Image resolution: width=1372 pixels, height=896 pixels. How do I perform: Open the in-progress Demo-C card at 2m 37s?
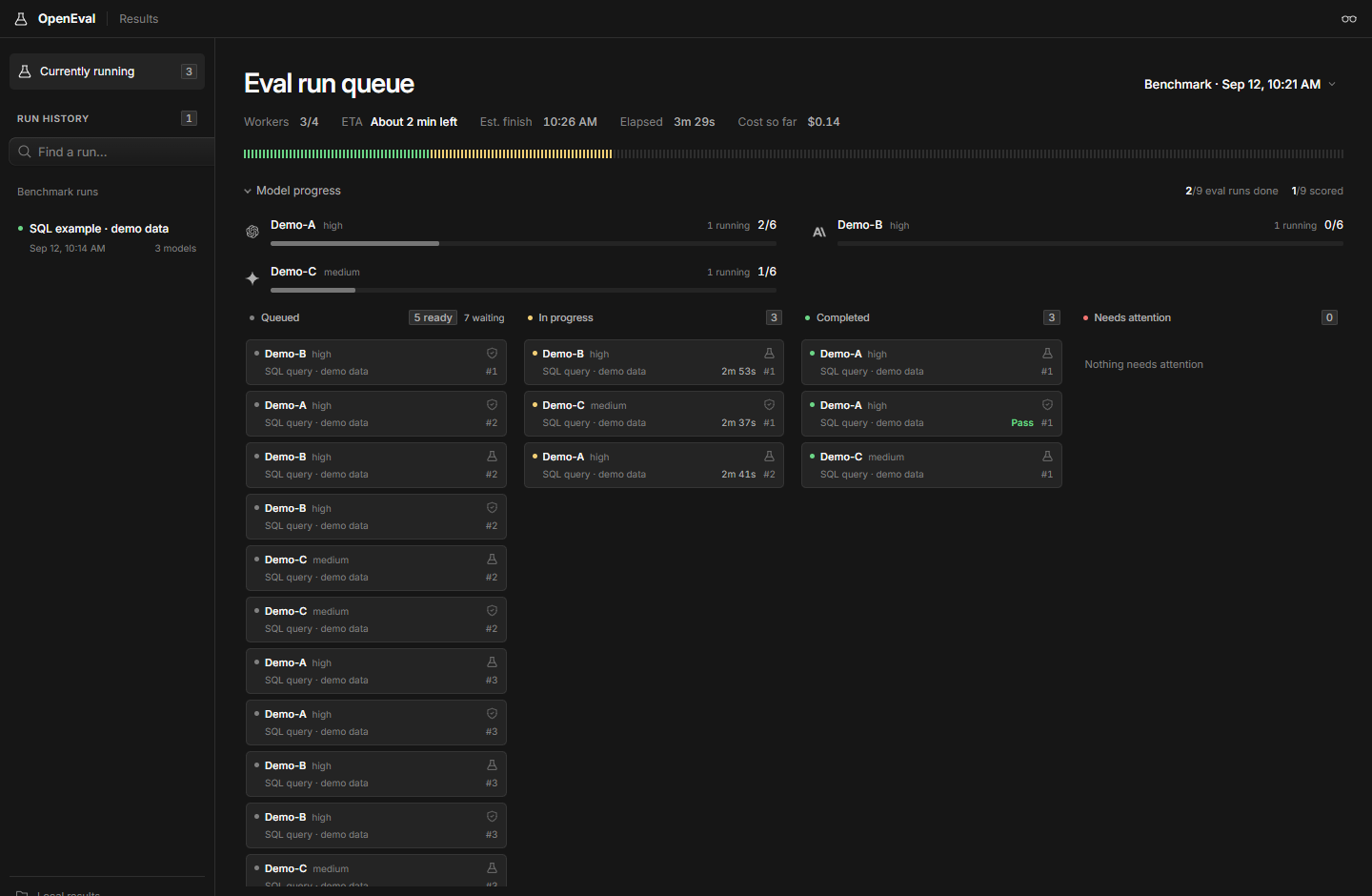654,414
